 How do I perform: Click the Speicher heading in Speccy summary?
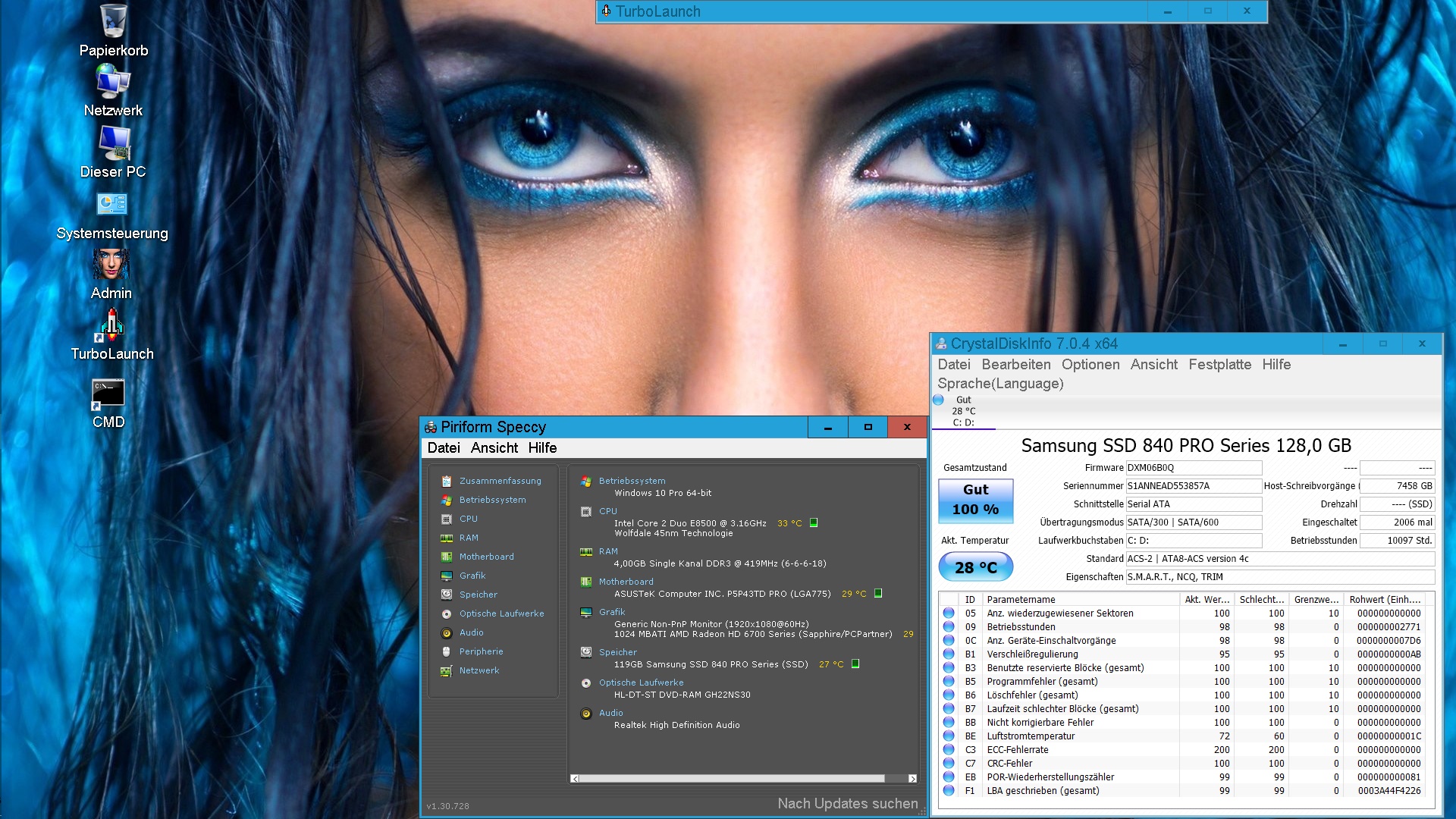pos(617,652)
